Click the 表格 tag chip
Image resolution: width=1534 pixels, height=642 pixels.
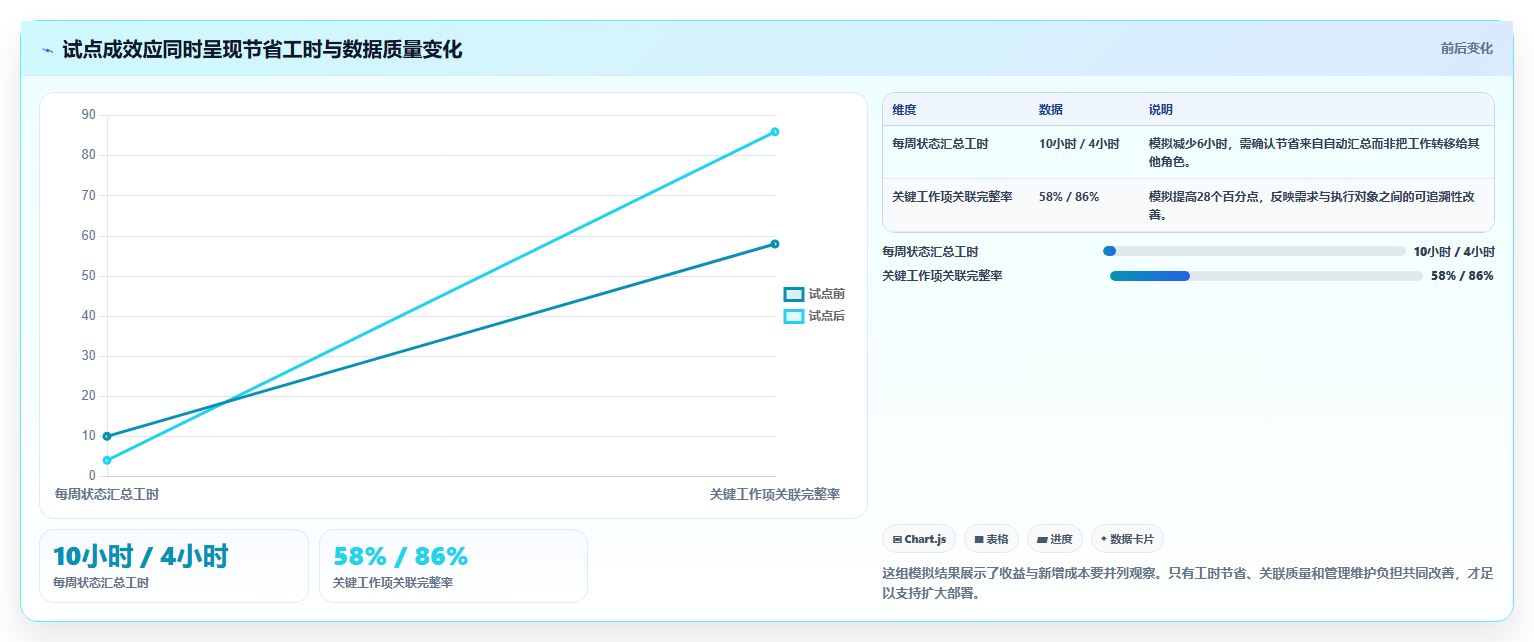(991, 539)
